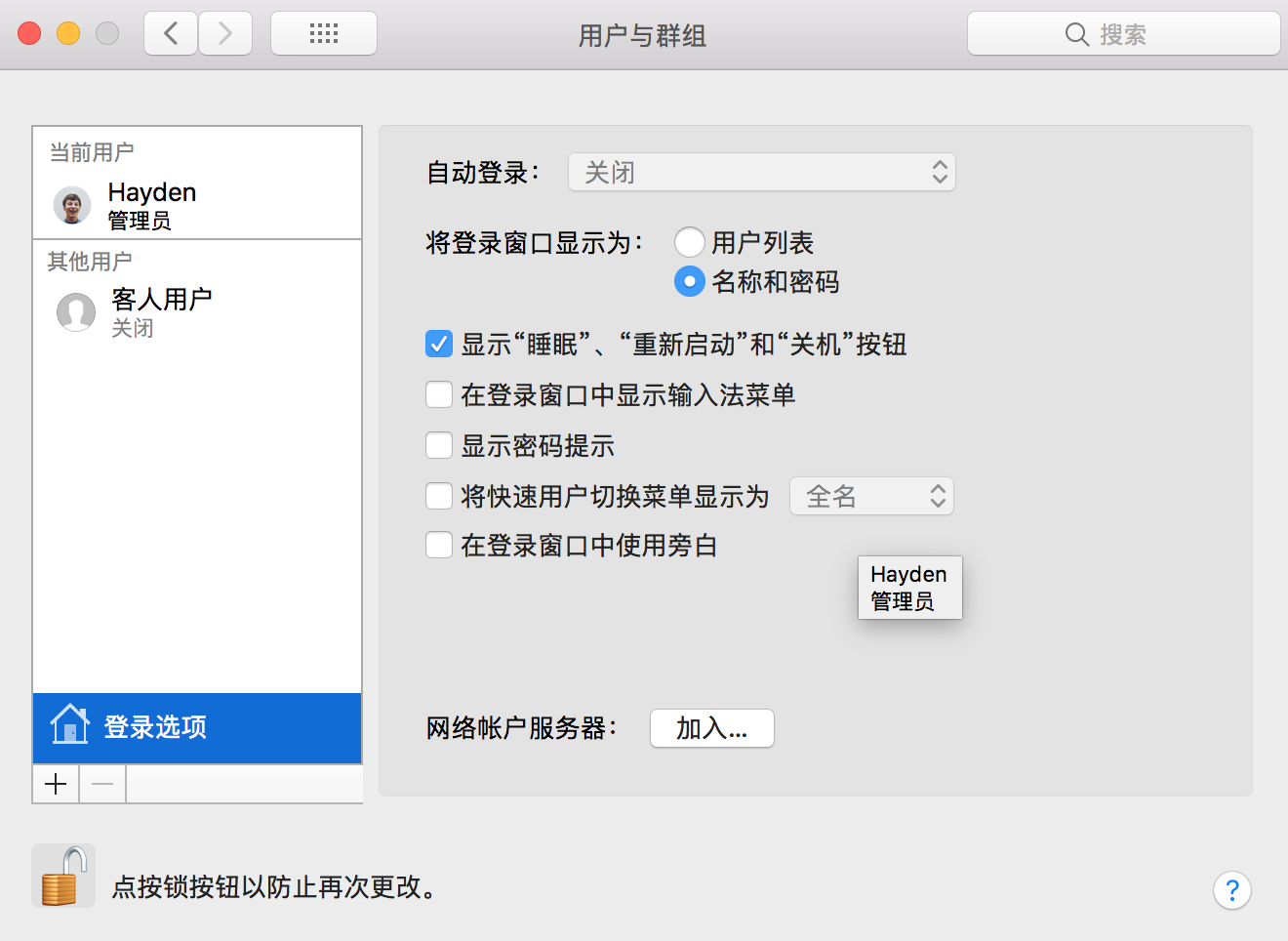The image size is (1288, 941).
Task: Enable 在登录窗口中使用旁白 checkbox
Action: tap(439, 545)
